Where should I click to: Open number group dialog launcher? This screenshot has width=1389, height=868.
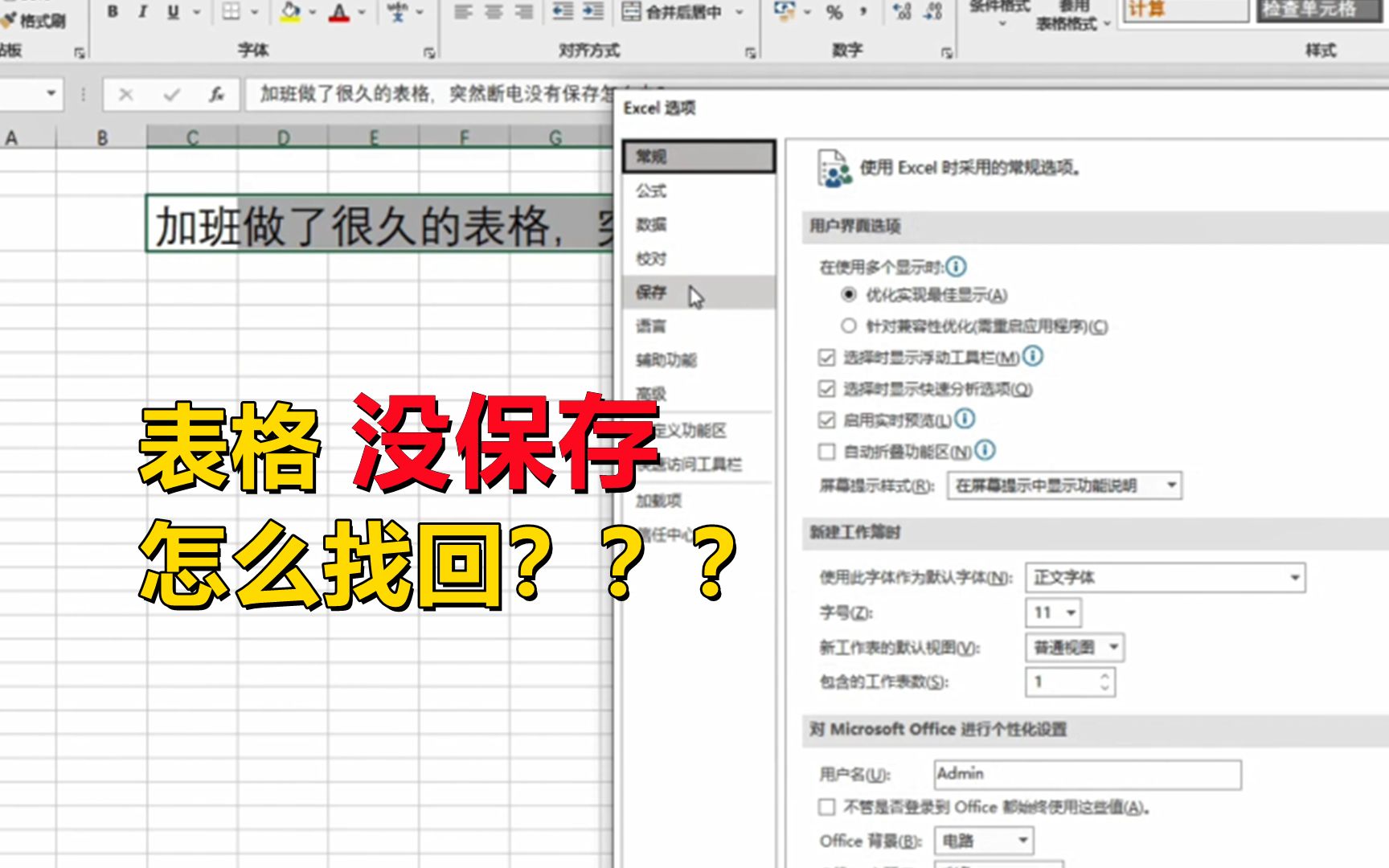tap(947, 53)
